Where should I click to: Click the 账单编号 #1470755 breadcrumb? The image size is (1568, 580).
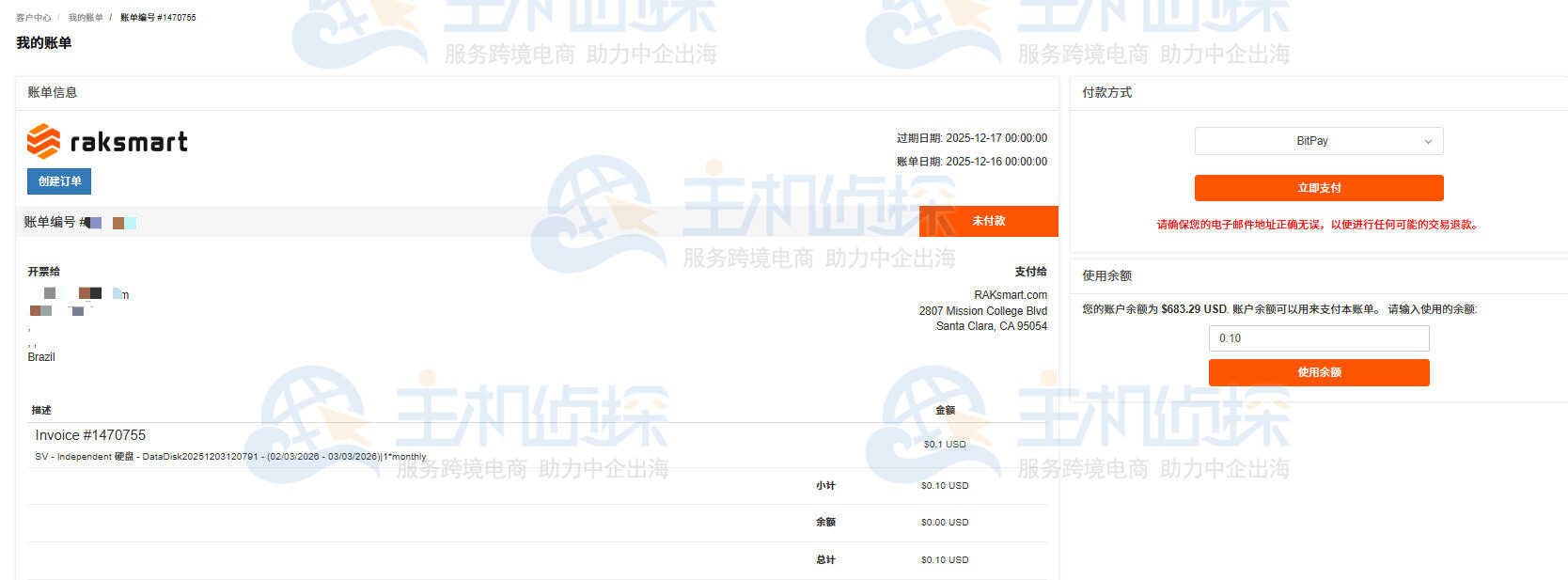coord(158,18)
